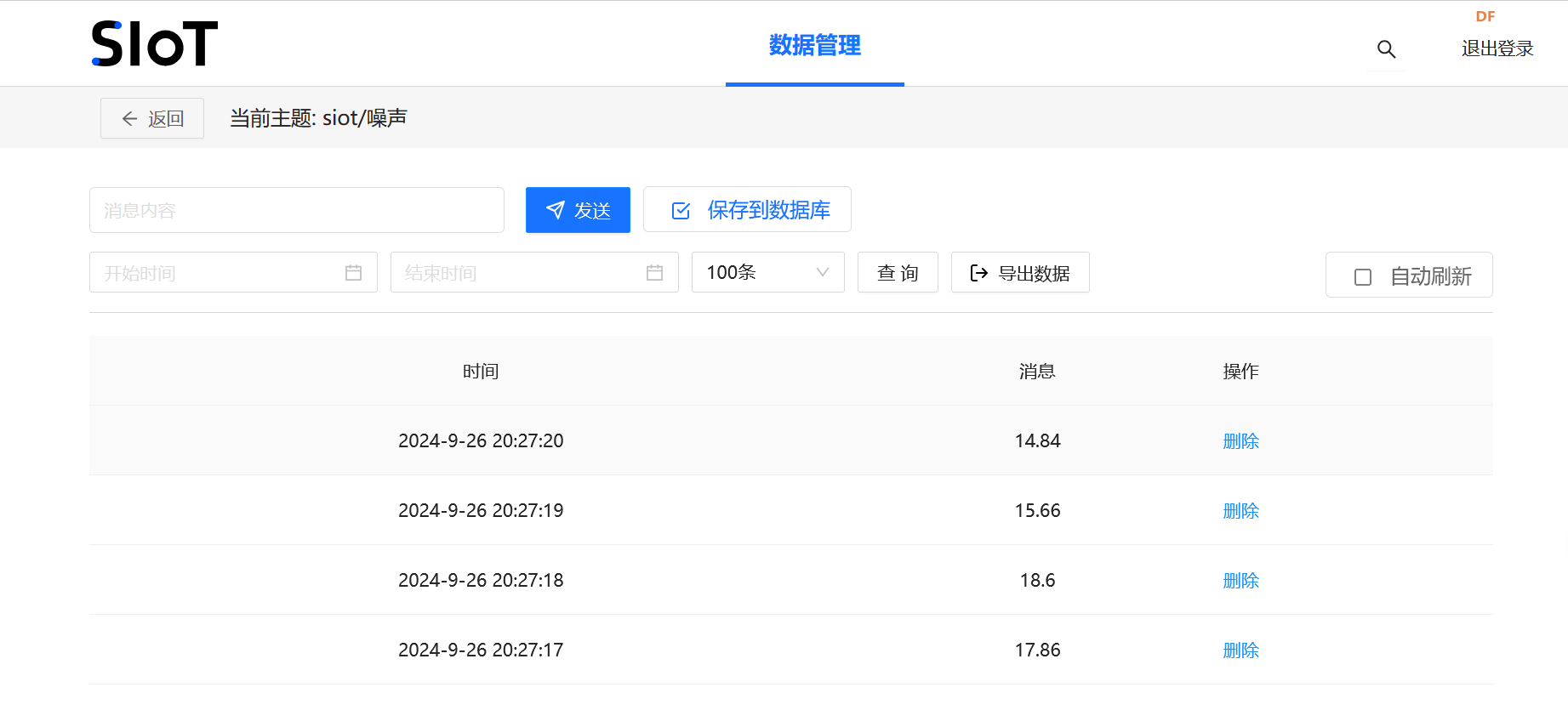Delete the 20:27:18 record
1568x710 pixels.
[1240, 580]
